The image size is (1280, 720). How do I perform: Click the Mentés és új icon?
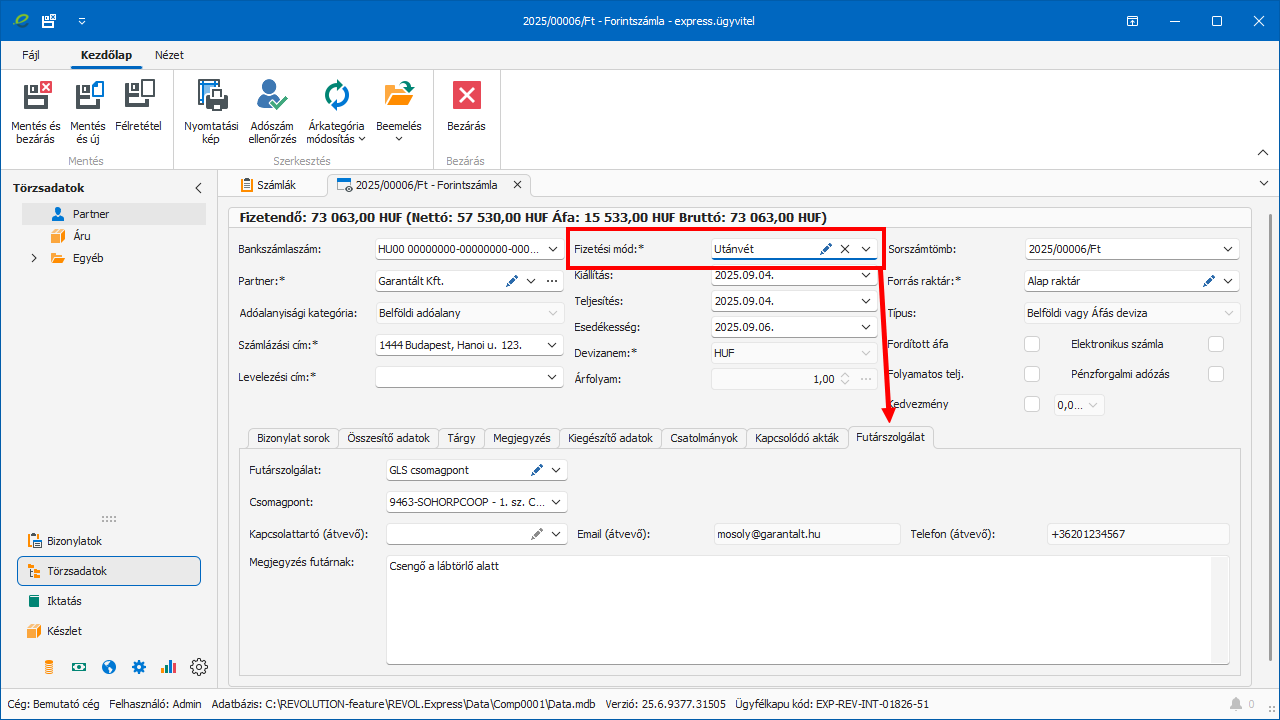(88, 96)
